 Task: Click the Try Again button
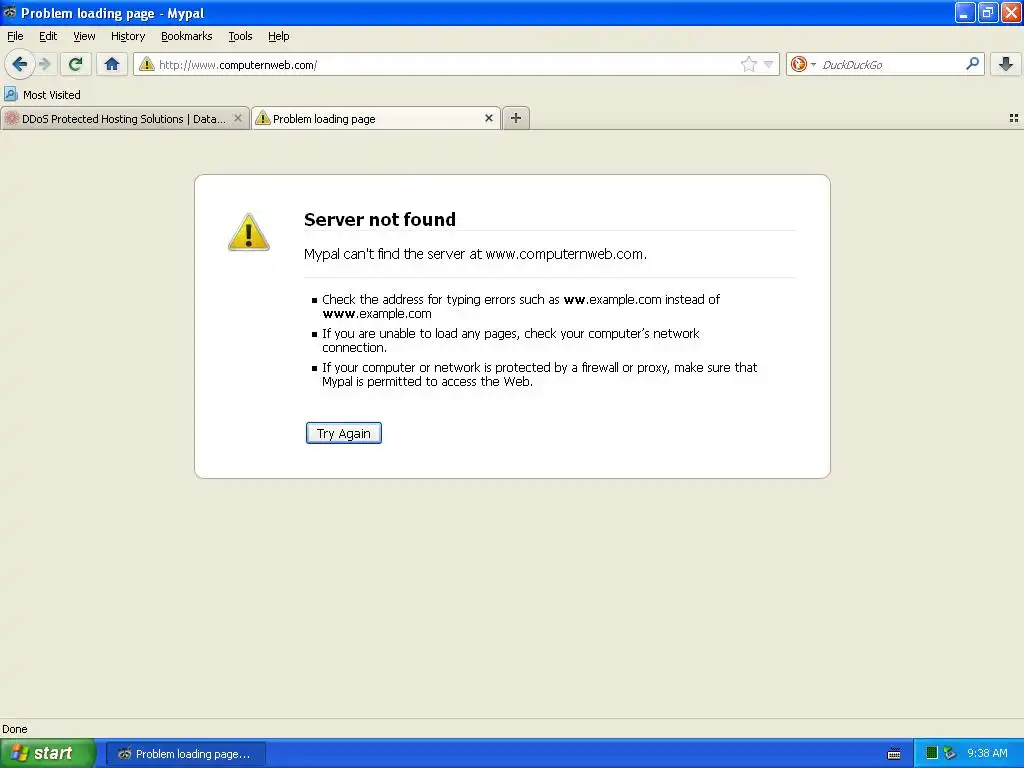click(x=344, y=433)
